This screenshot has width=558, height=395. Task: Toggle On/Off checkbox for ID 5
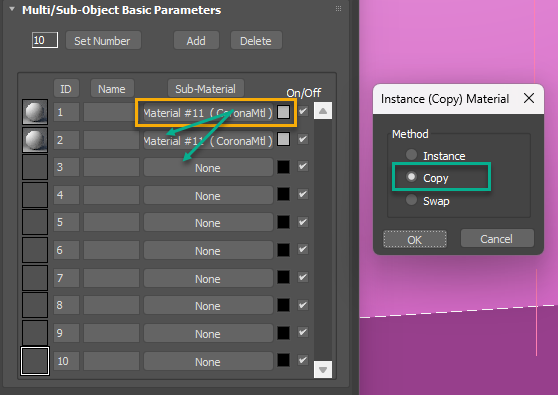point(303,222)
